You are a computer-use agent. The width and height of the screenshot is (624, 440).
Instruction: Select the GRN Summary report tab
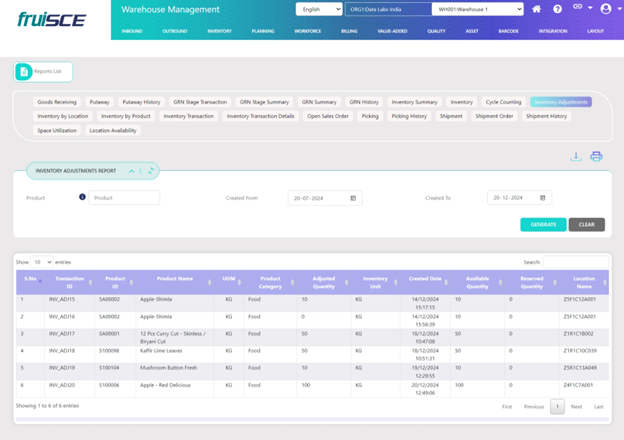[x=319, y=102]
